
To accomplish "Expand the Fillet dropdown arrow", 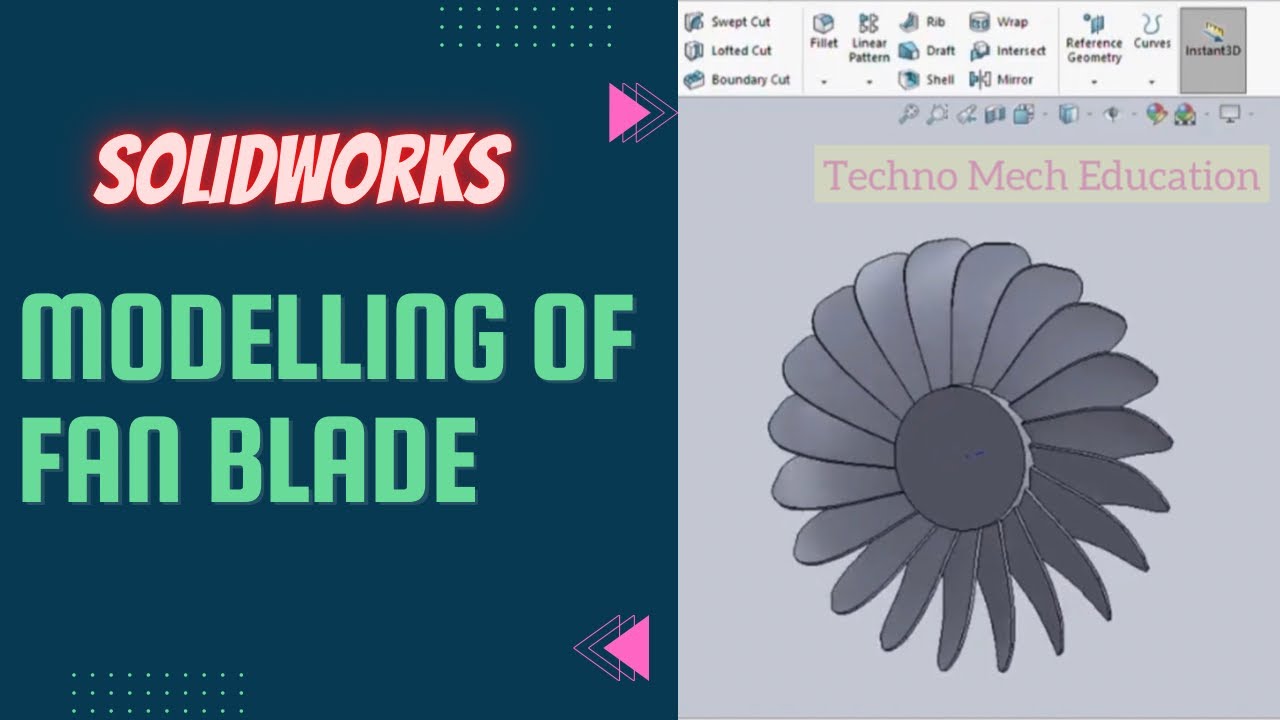I will pyautogui.click(x=824, y=82).
